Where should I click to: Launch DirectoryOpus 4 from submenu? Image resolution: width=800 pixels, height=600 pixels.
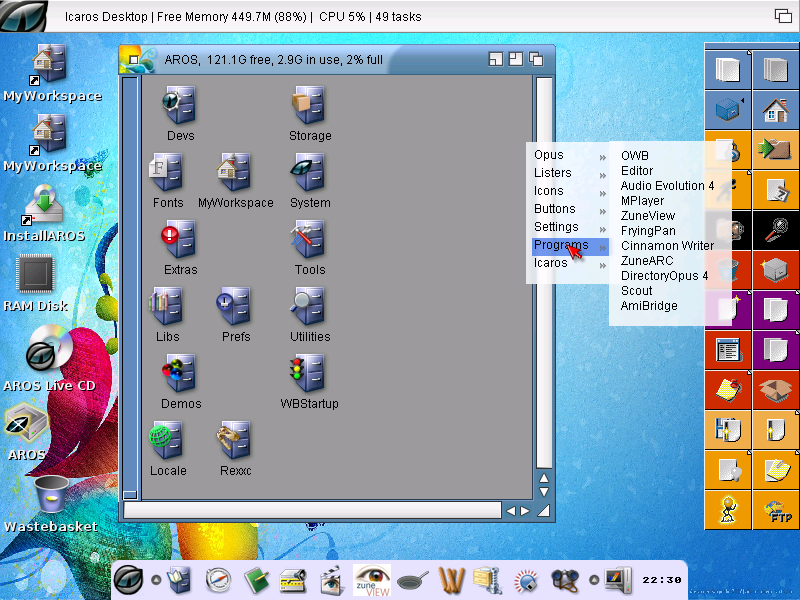664,276
